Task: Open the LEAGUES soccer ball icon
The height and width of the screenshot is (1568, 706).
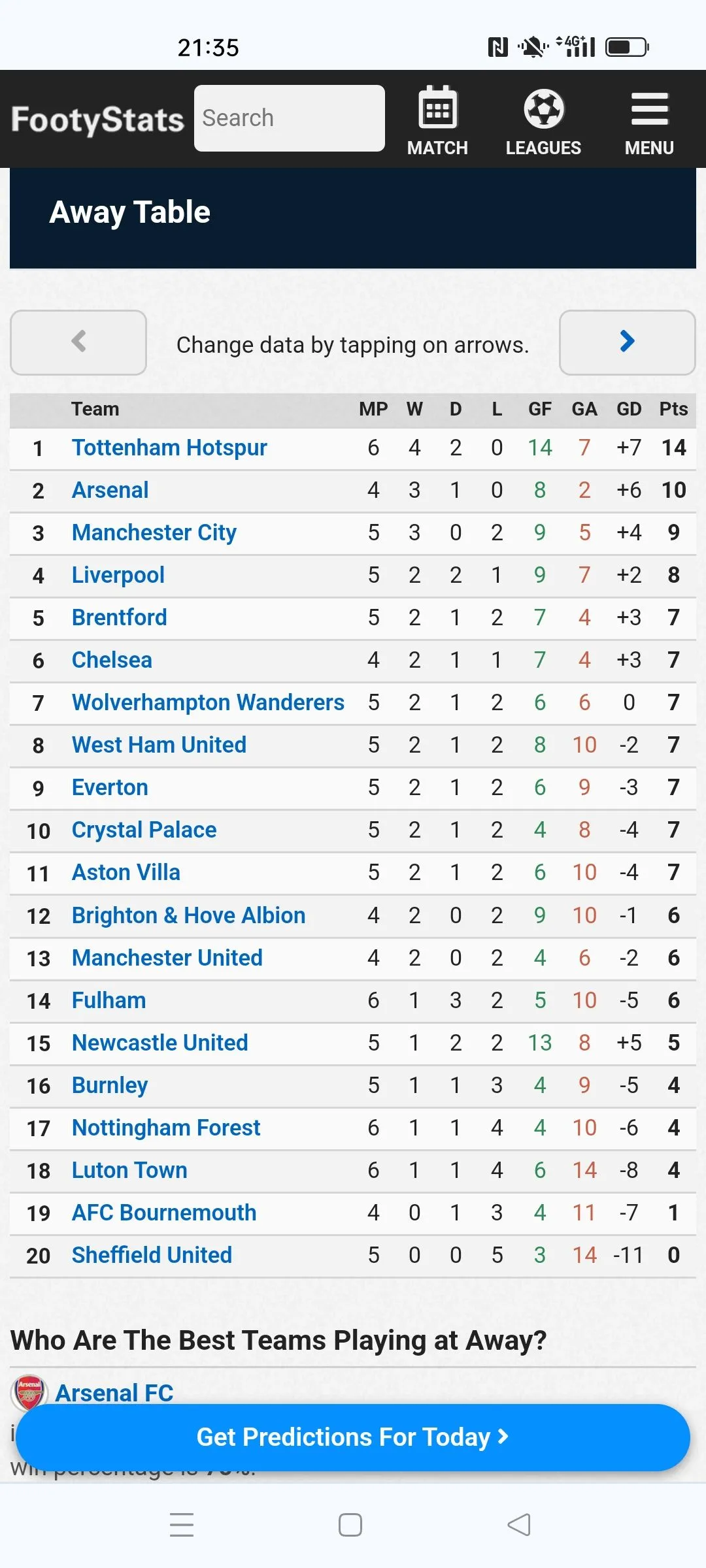Action: point(543,108)
